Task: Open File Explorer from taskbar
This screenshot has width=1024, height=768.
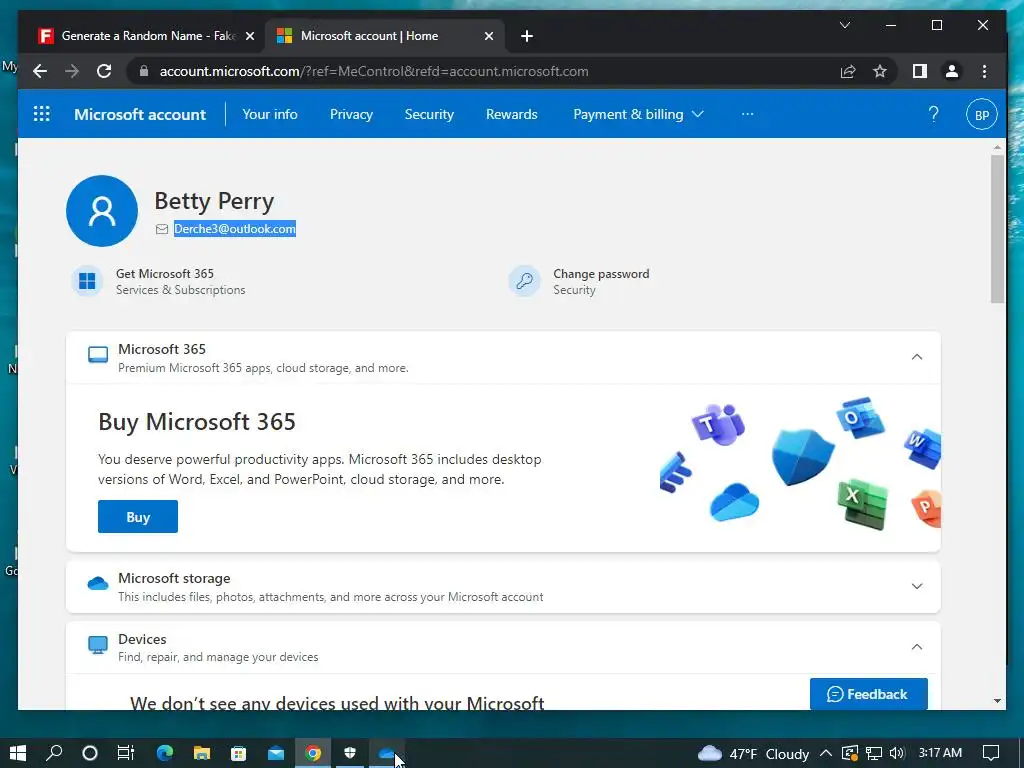Action: (x=202, y=753)
